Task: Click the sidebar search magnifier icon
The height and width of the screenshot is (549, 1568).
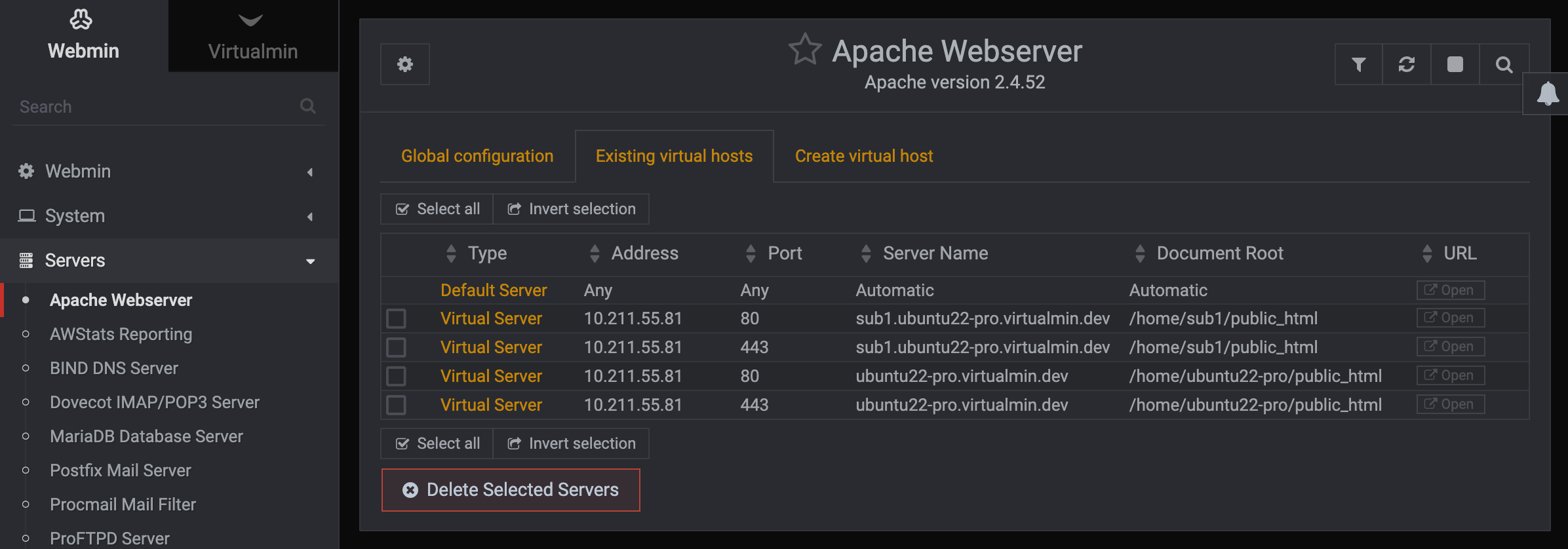Action: 308,106
